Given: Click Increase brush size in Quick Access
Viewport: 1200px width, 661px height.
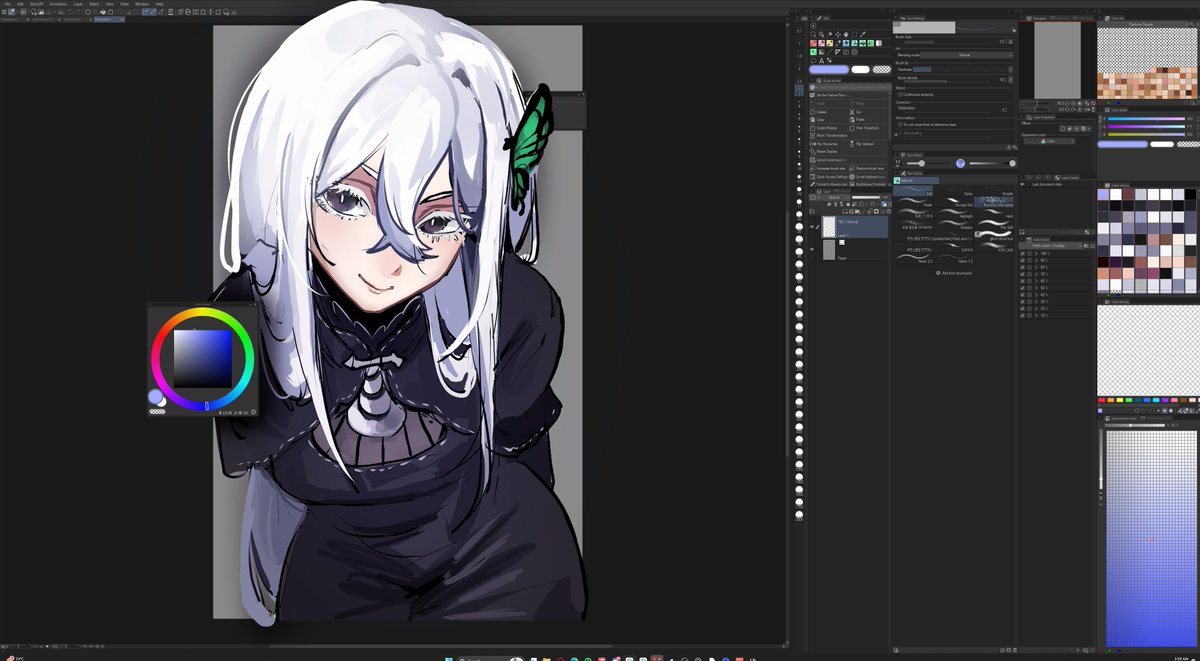Looking at the screenshot, I should coord(828,168).
